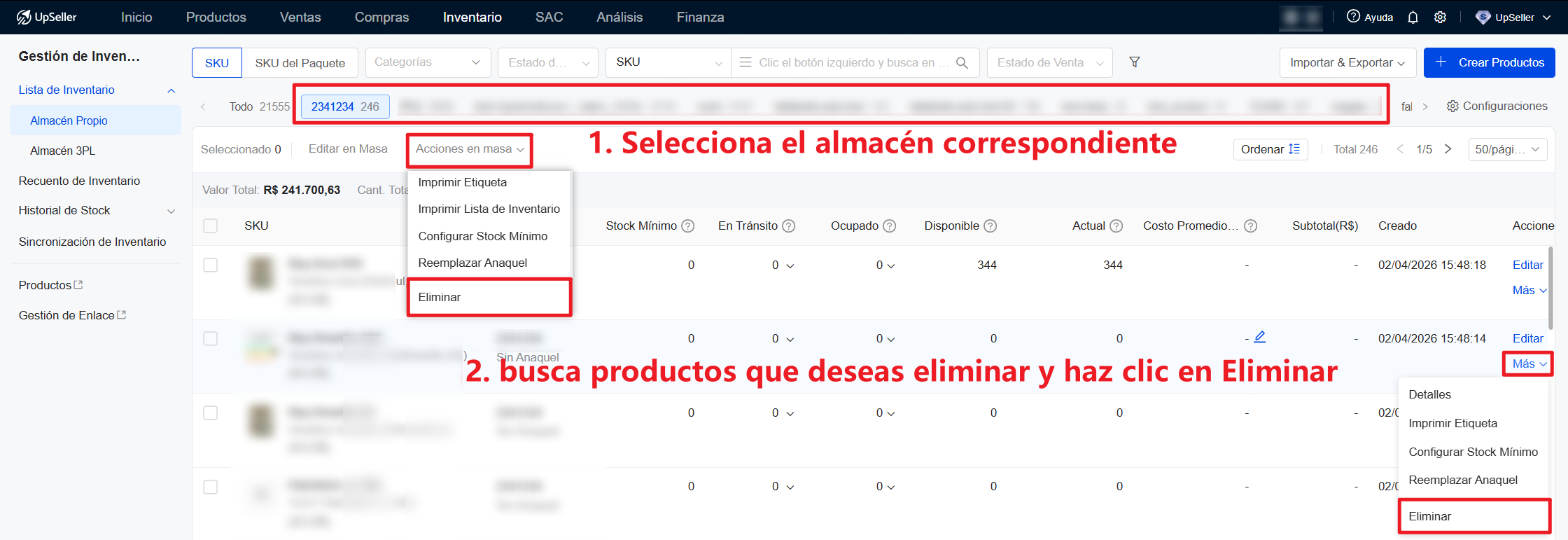Expand En Tránsito value in first row
The image size is (1568, 540).
[x=790, y=266]
